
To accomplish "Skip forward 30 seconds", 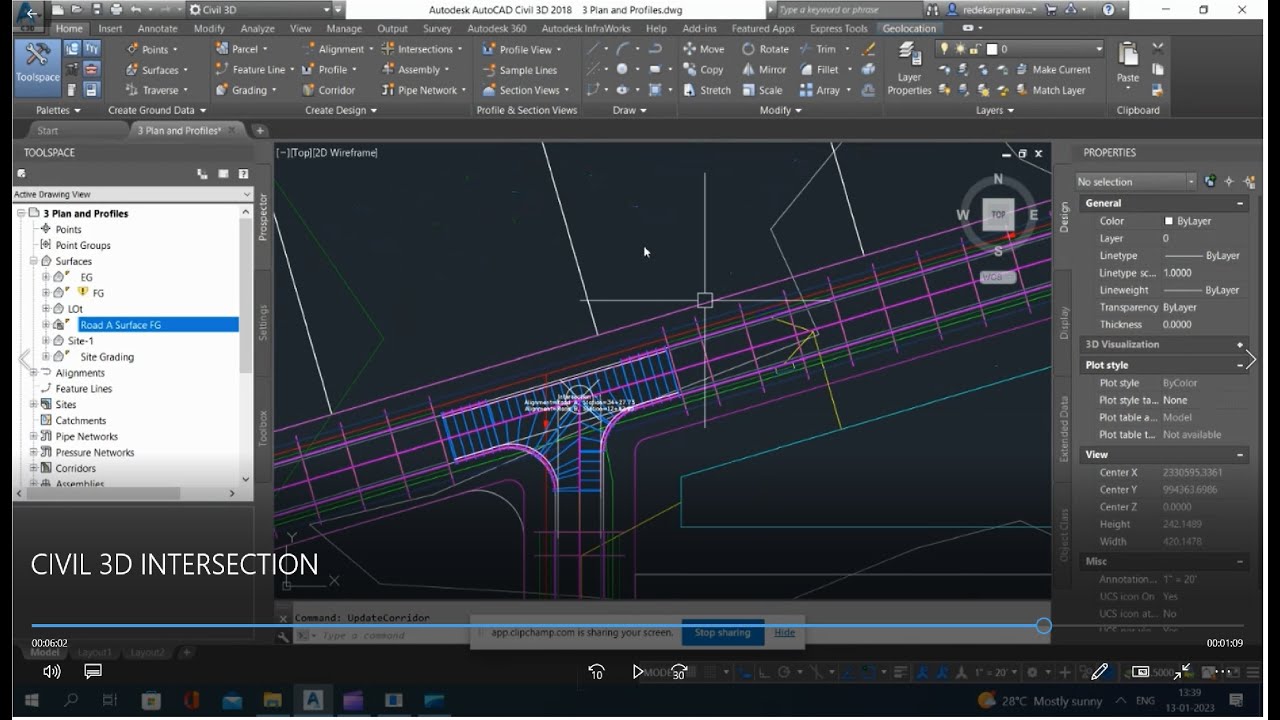I will click(x=679, y=672).
